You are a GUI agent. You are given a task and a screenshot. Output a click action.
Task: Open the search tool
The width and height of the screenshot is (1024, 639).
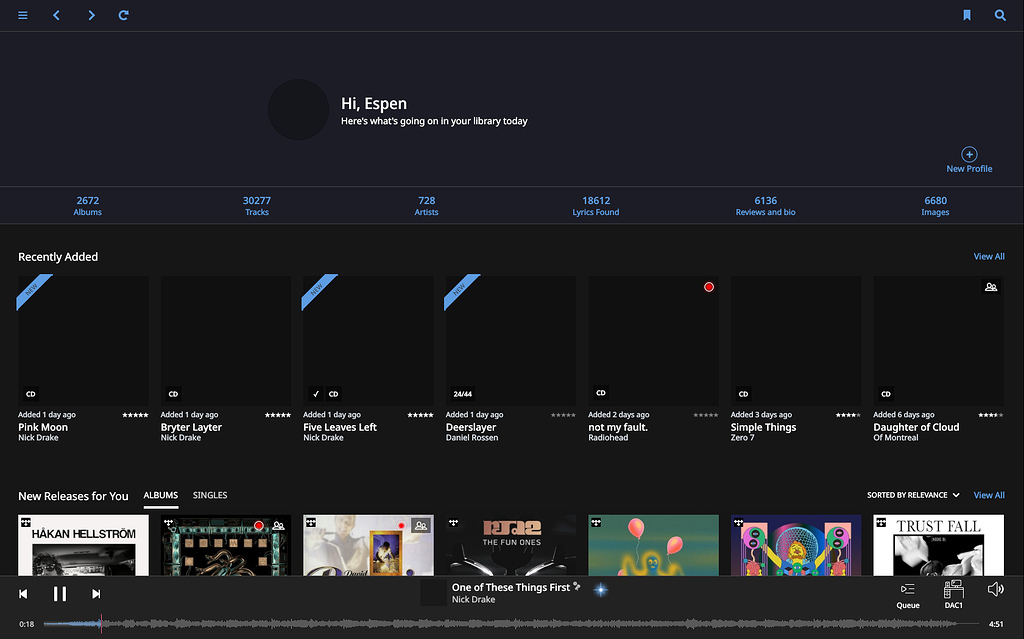tap(1000, 15)
